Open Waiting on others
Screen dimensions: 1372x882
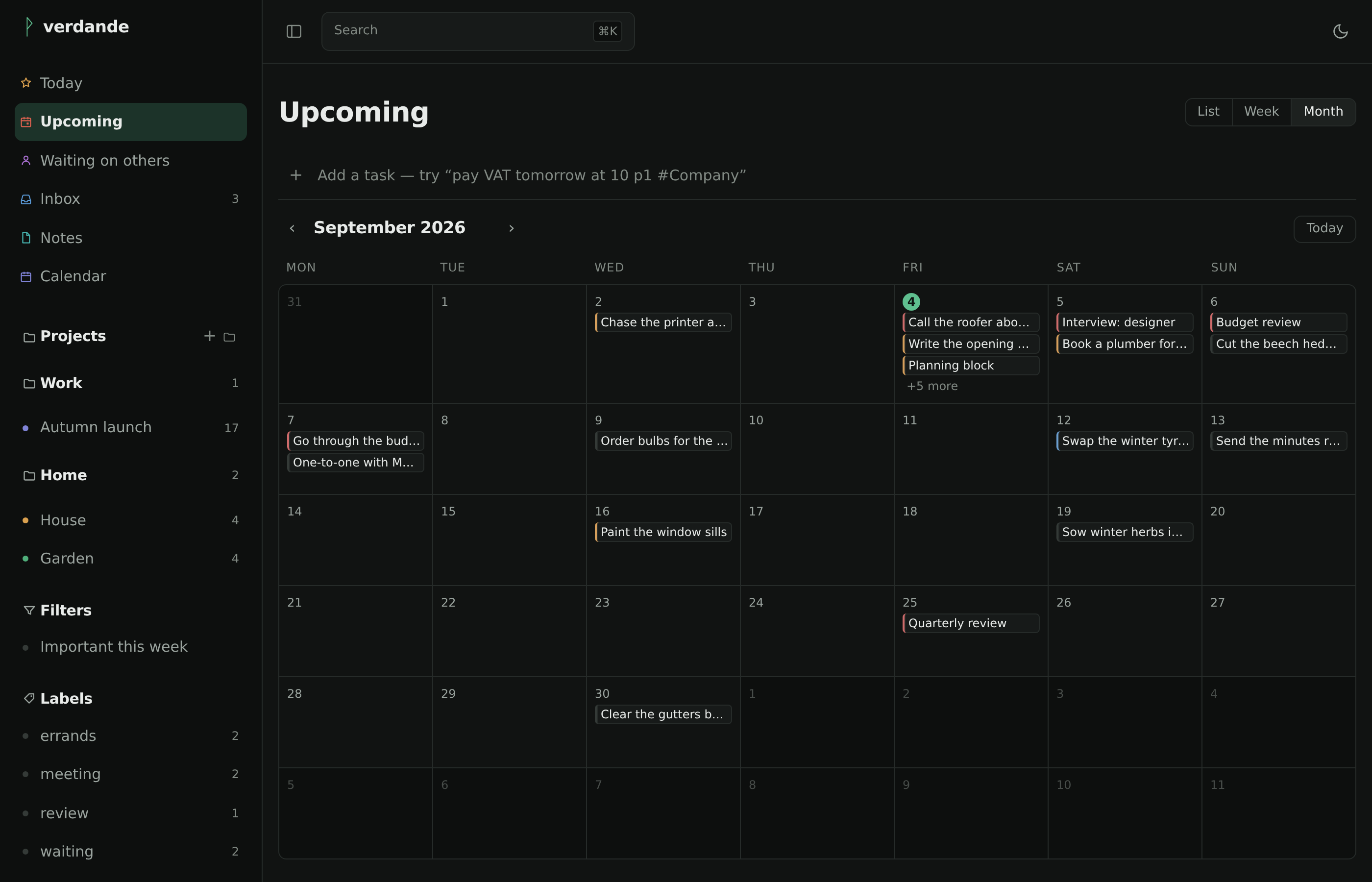(130, 161)
